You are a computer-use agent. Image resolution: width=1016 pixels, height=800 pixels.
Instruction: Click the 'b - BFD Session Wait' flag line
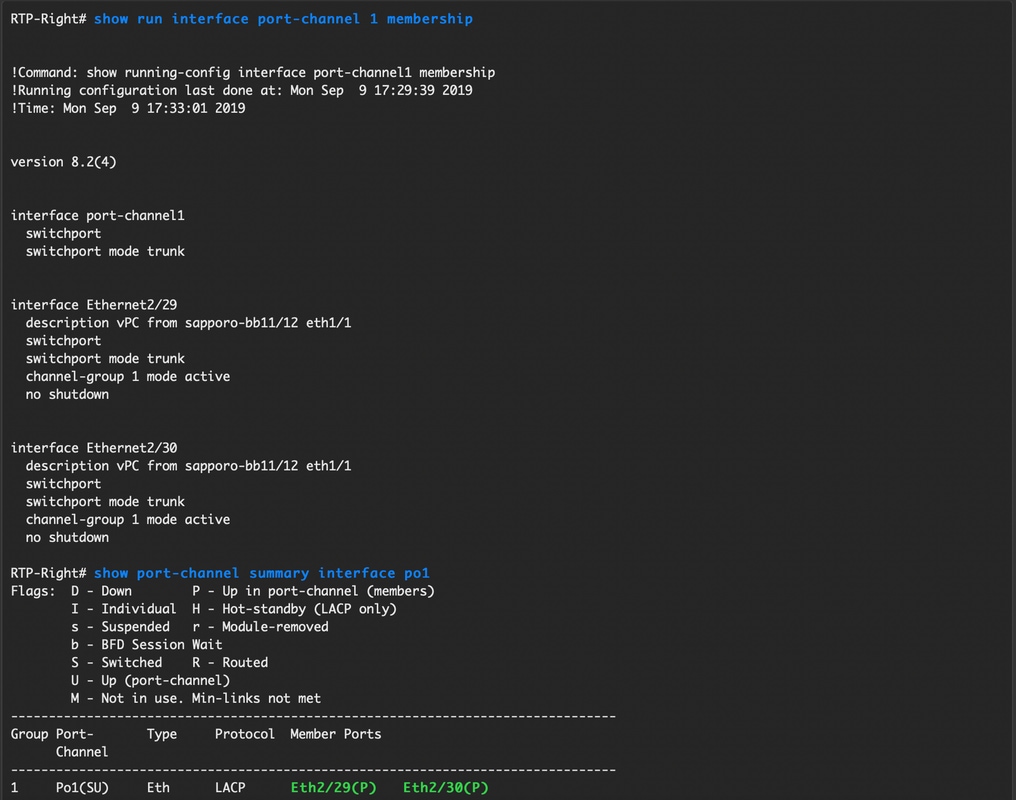pyautogui.click(x=147, y=645)
